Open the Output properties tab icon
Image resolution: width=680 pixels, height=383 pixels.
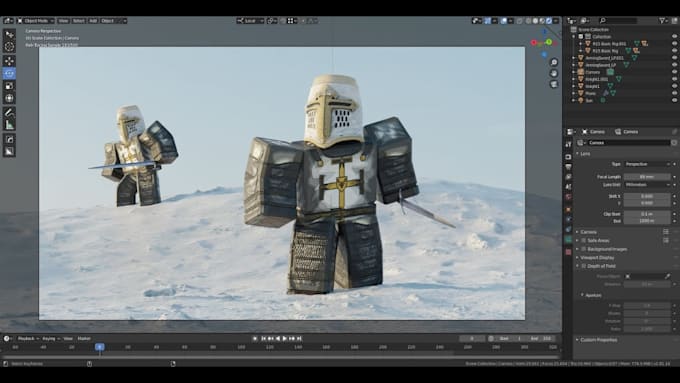tap(568, 167)
